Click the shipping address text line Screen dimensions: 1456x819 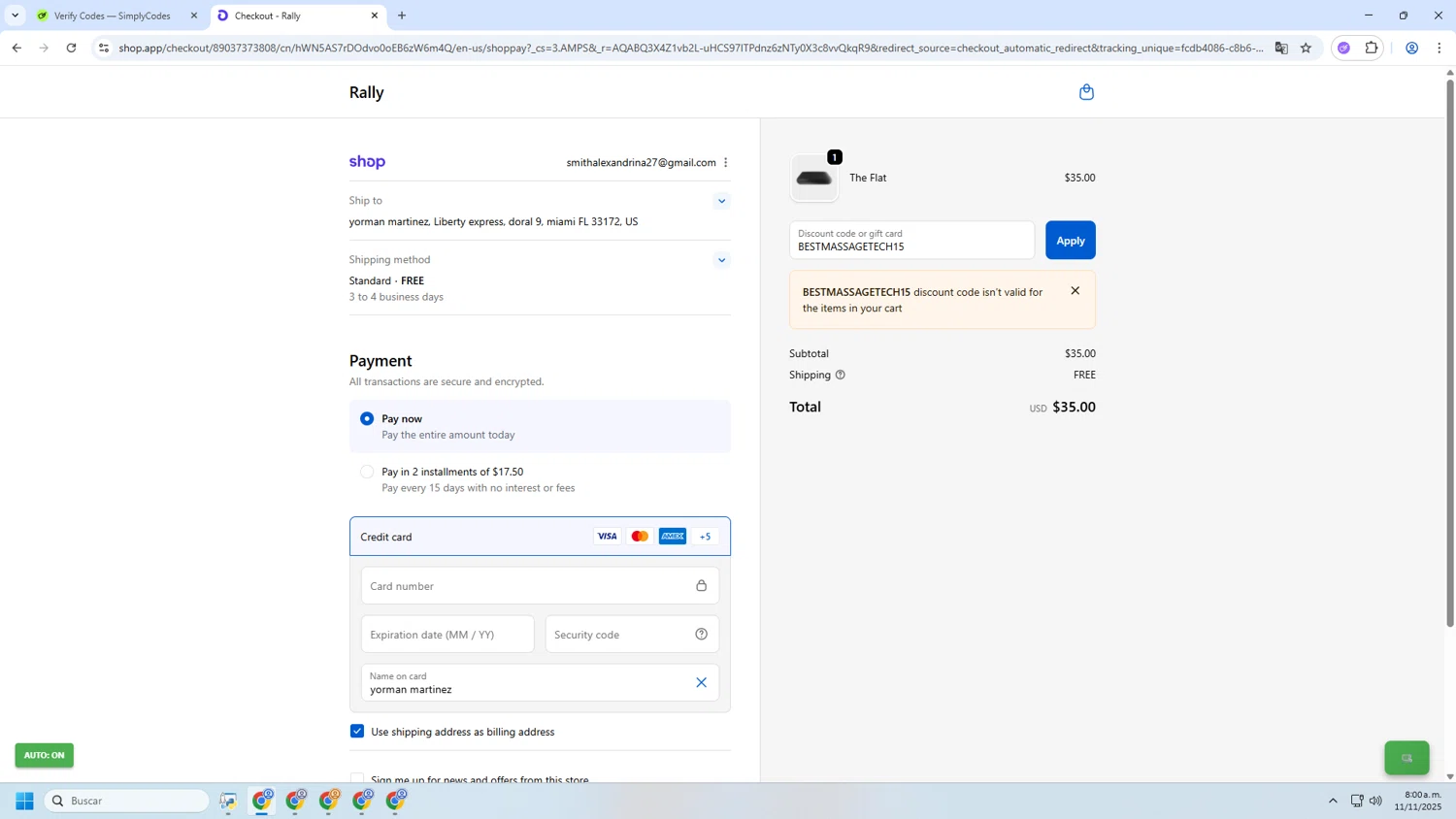click(x=493, y=222)
